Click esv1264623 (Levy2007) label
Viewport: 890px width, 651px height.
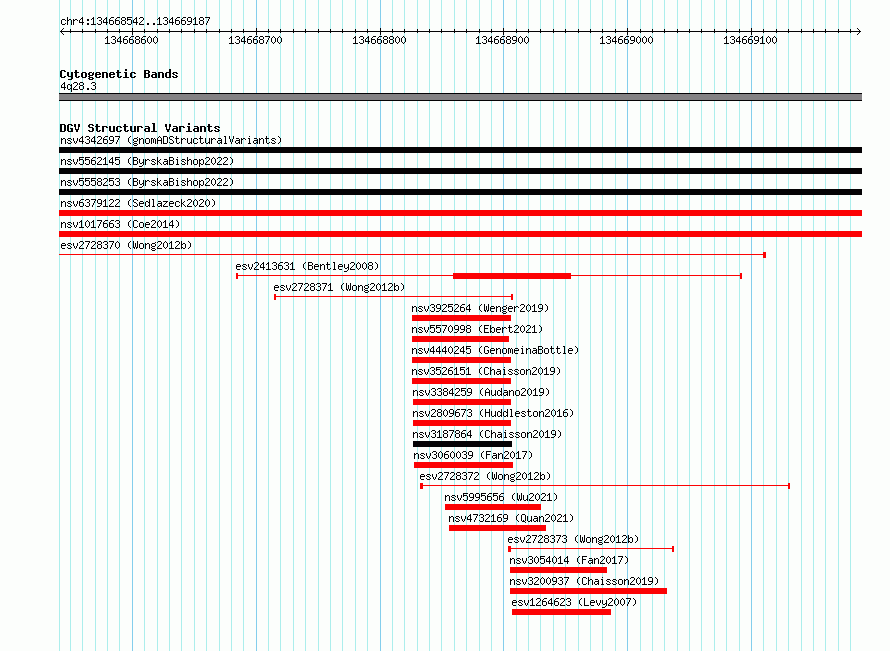[x=574, y=602]
